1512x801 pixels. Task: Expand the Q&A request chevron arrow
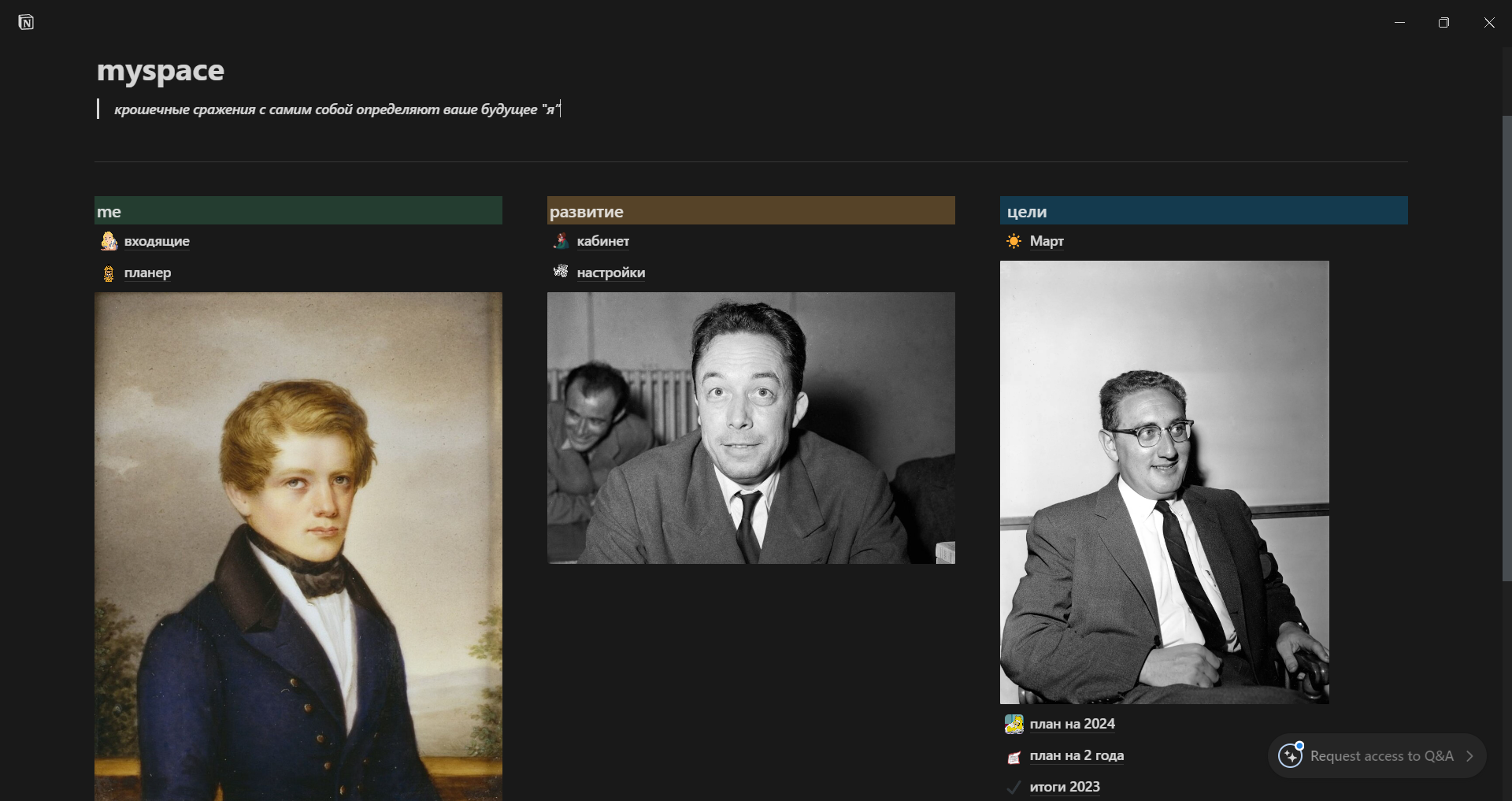coord(1469,756)
